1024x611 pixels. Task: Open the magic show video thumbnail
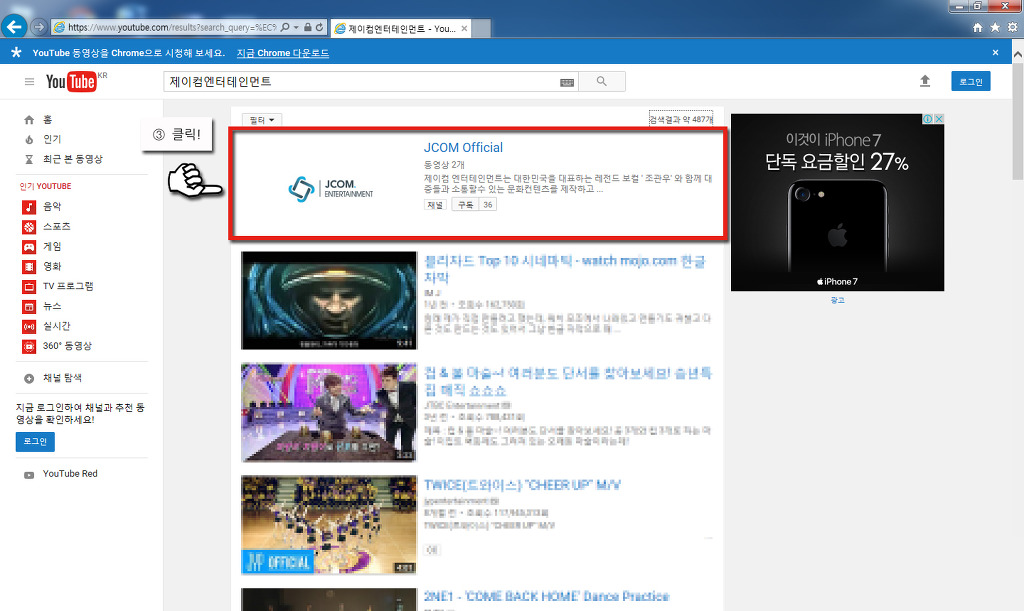pyautogui.click(x=329, y=413)
